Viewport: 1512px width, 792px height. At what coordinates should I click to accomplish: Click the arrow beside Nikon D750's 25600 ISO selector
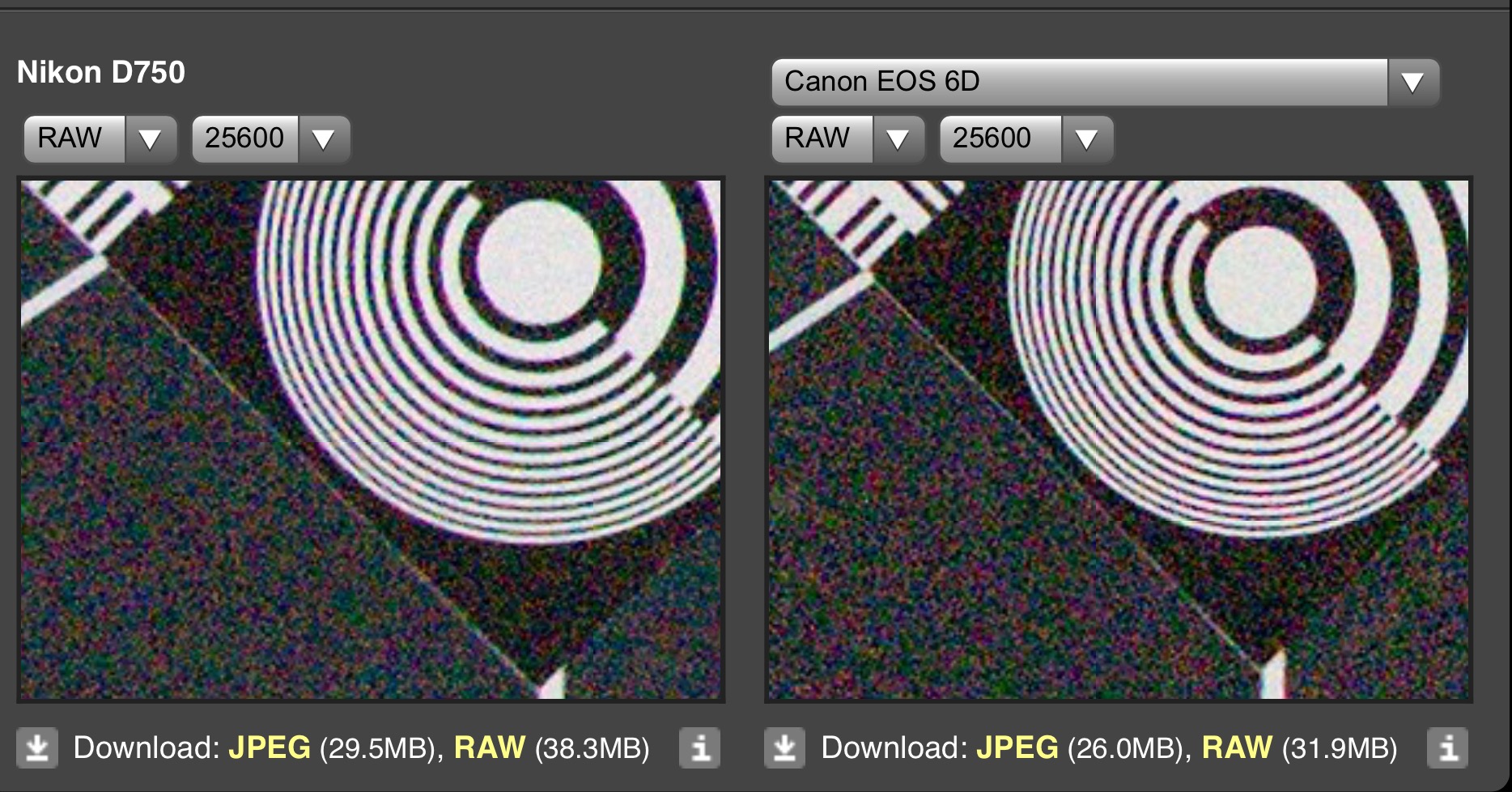click(323, 139)
